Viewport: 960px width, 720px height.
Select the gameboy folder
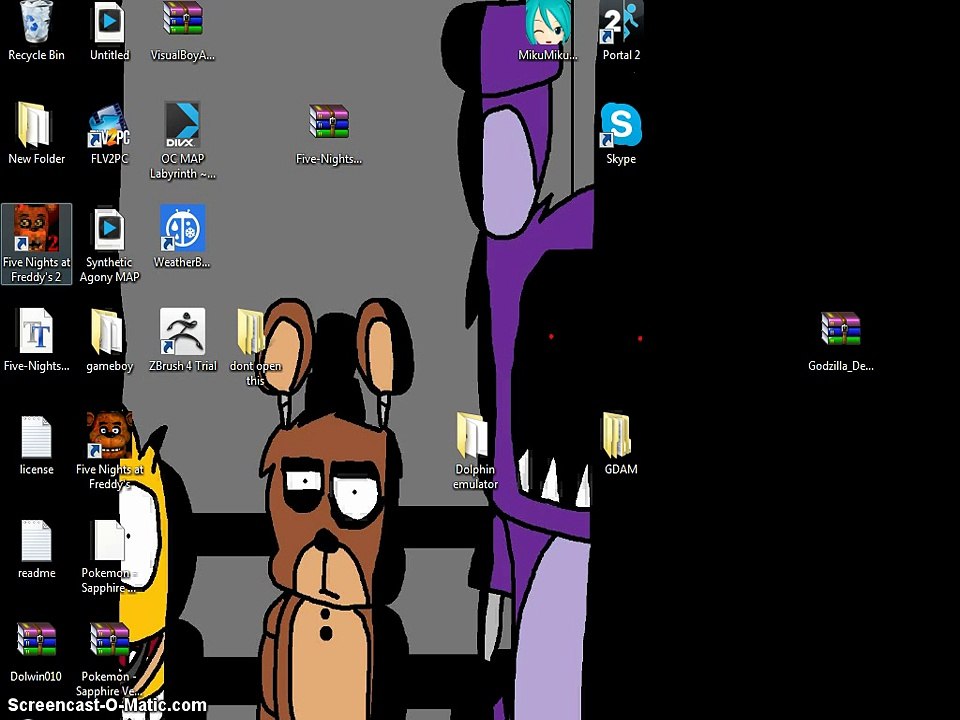(x=110, y=341)
